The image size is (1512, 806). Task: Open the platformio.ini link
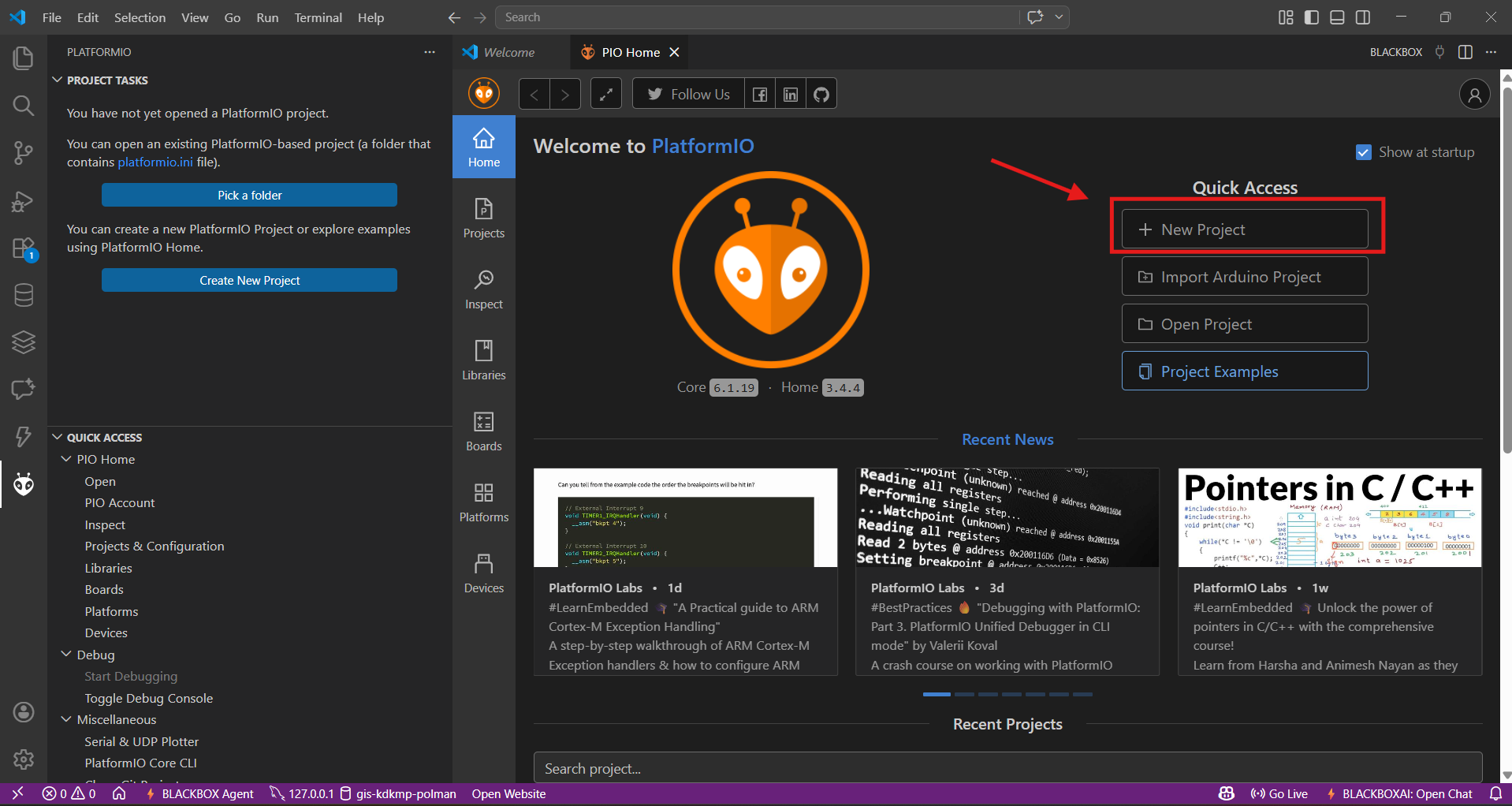point(155,162)
